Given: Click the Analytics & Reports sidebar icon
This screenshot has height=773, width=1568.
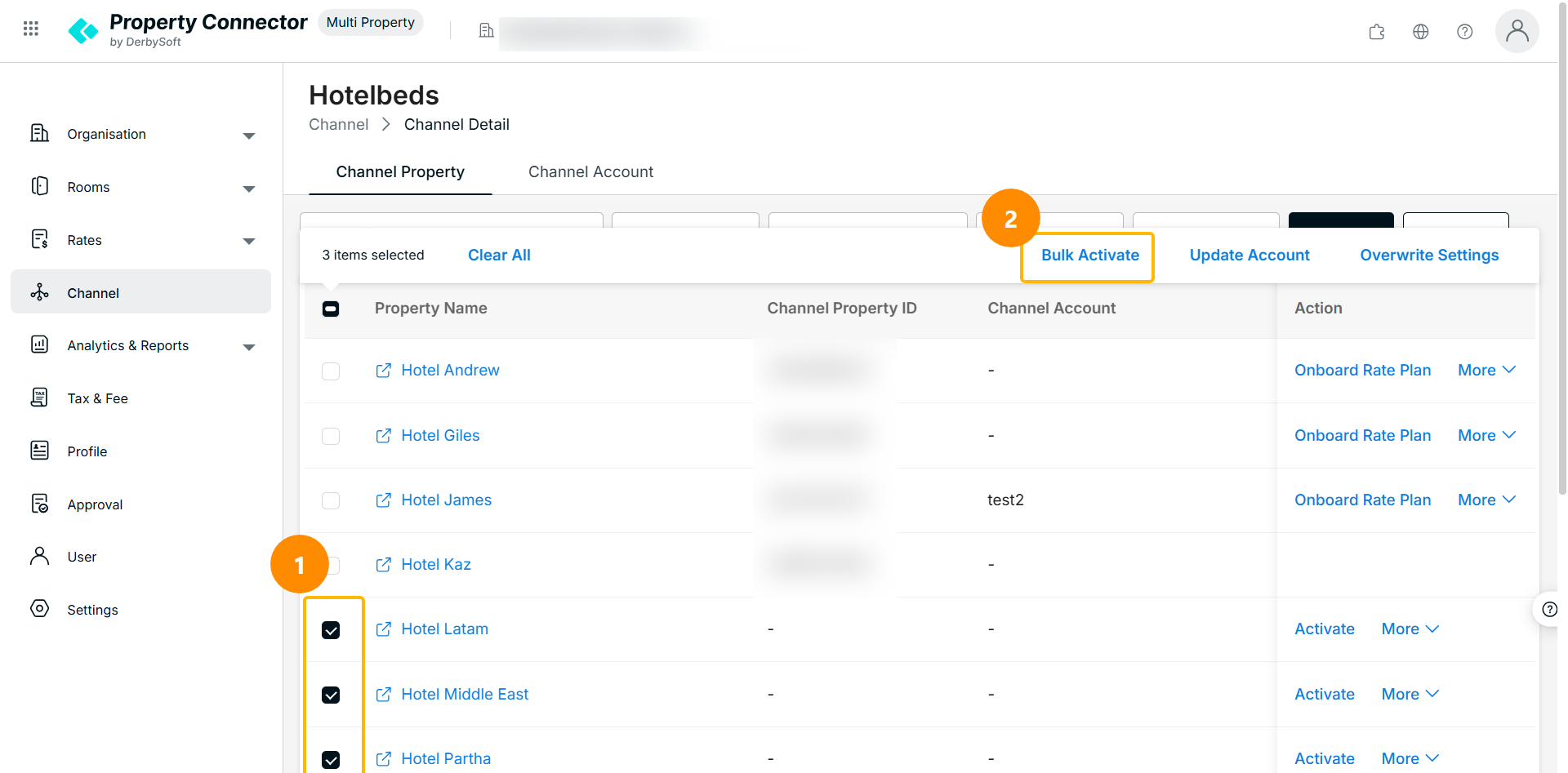Looking at the screenshot, I should pos(39,344).
